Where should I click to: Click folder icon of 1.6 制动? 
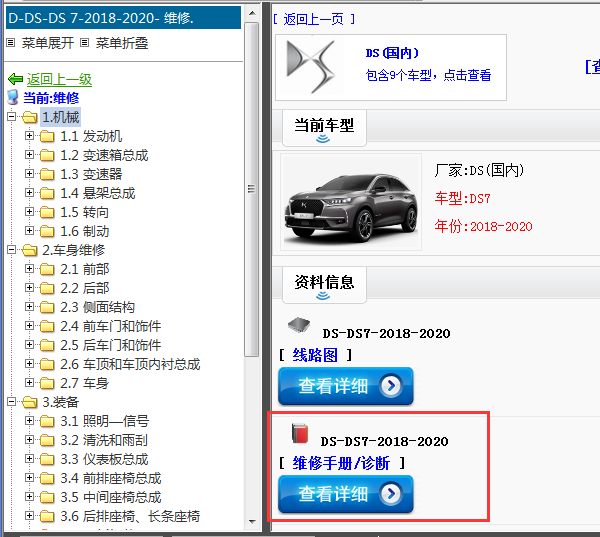point(47,231)
